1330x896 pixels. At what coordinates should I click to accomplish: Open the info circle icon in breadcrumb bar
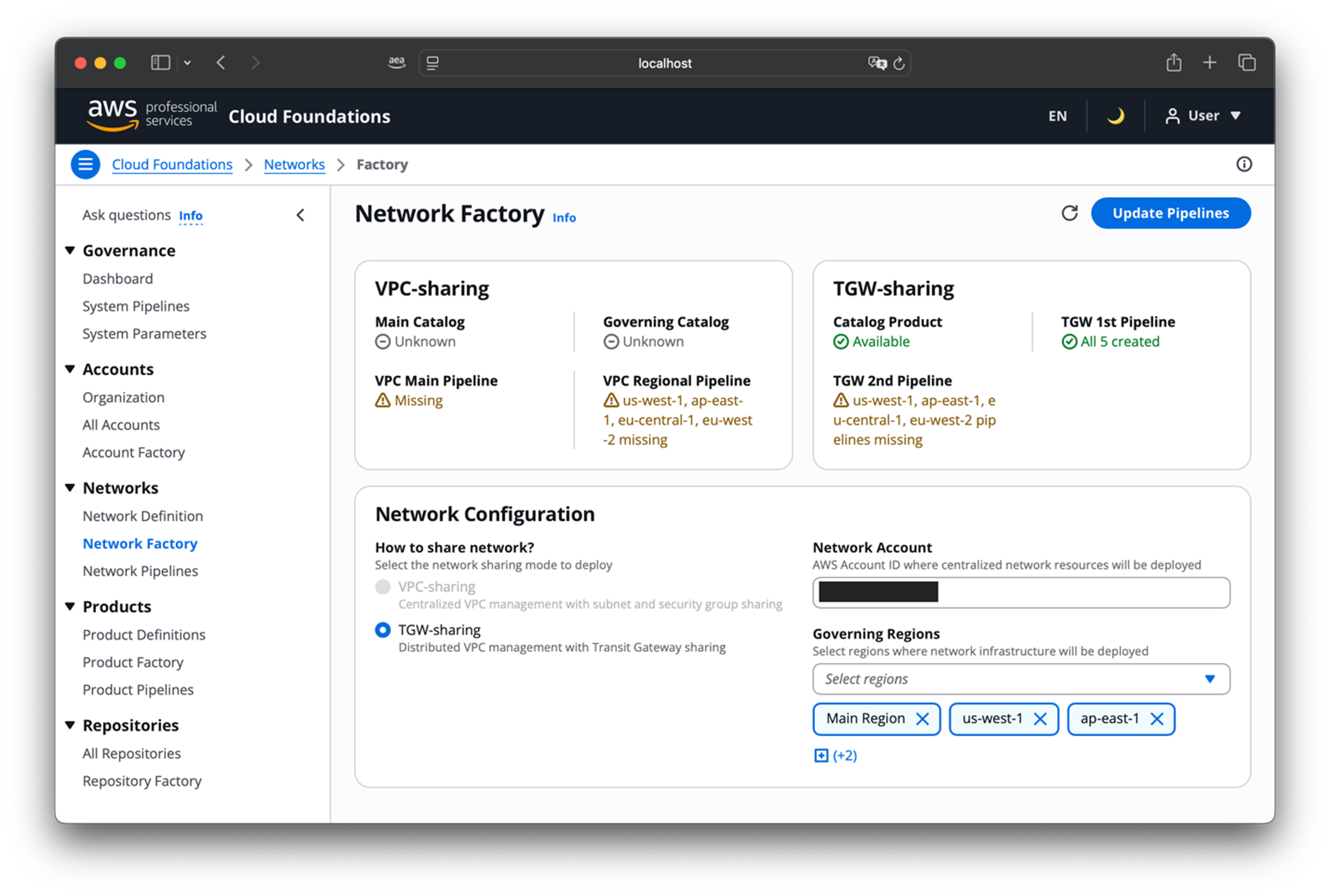1244,165
